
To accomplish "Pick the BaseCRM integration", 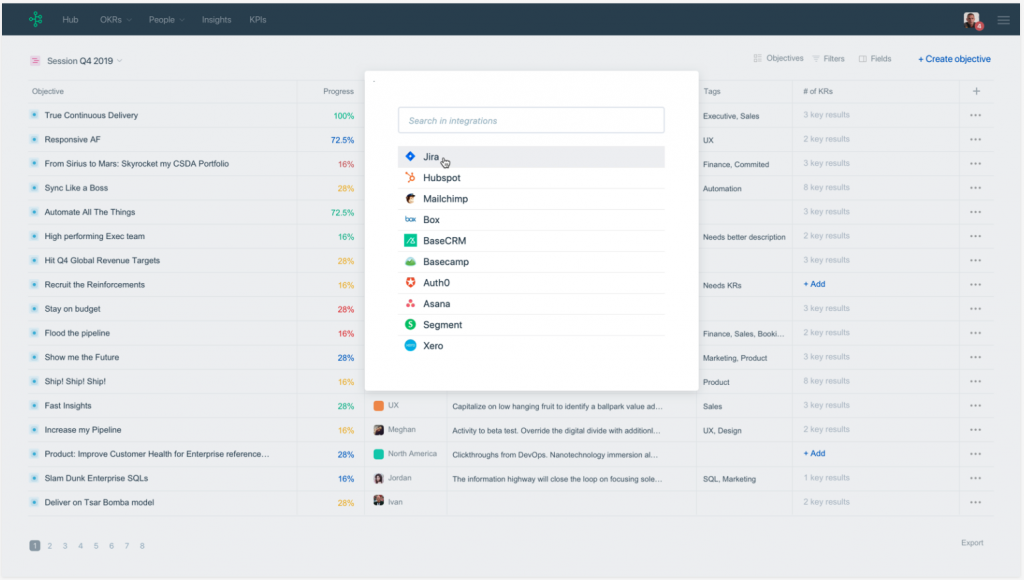I will tap(531, 240).
